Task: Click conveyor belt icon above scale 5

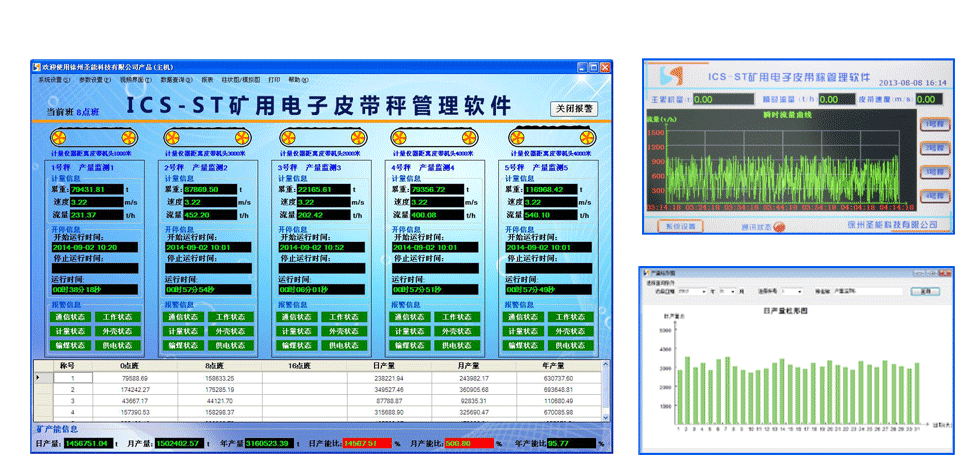Action: pos(545,137)
